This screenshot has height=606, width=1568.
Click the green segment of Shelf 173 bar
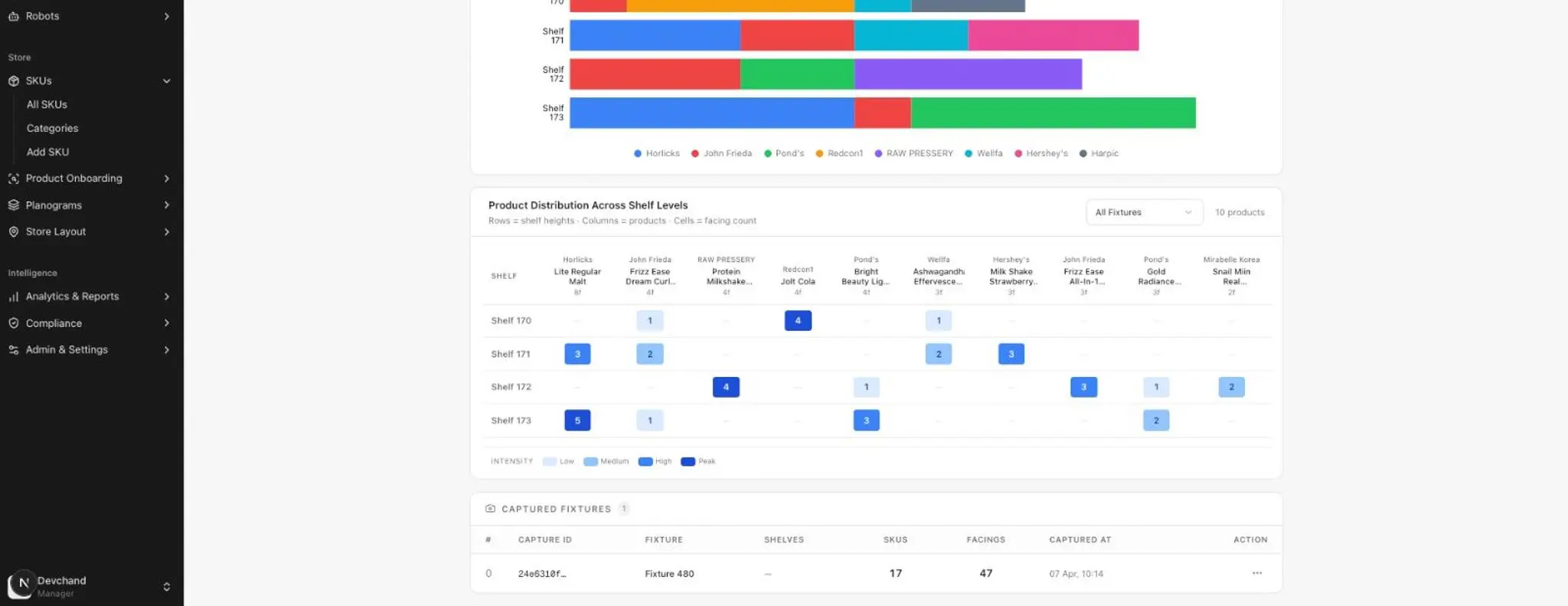click(1053, 113)
